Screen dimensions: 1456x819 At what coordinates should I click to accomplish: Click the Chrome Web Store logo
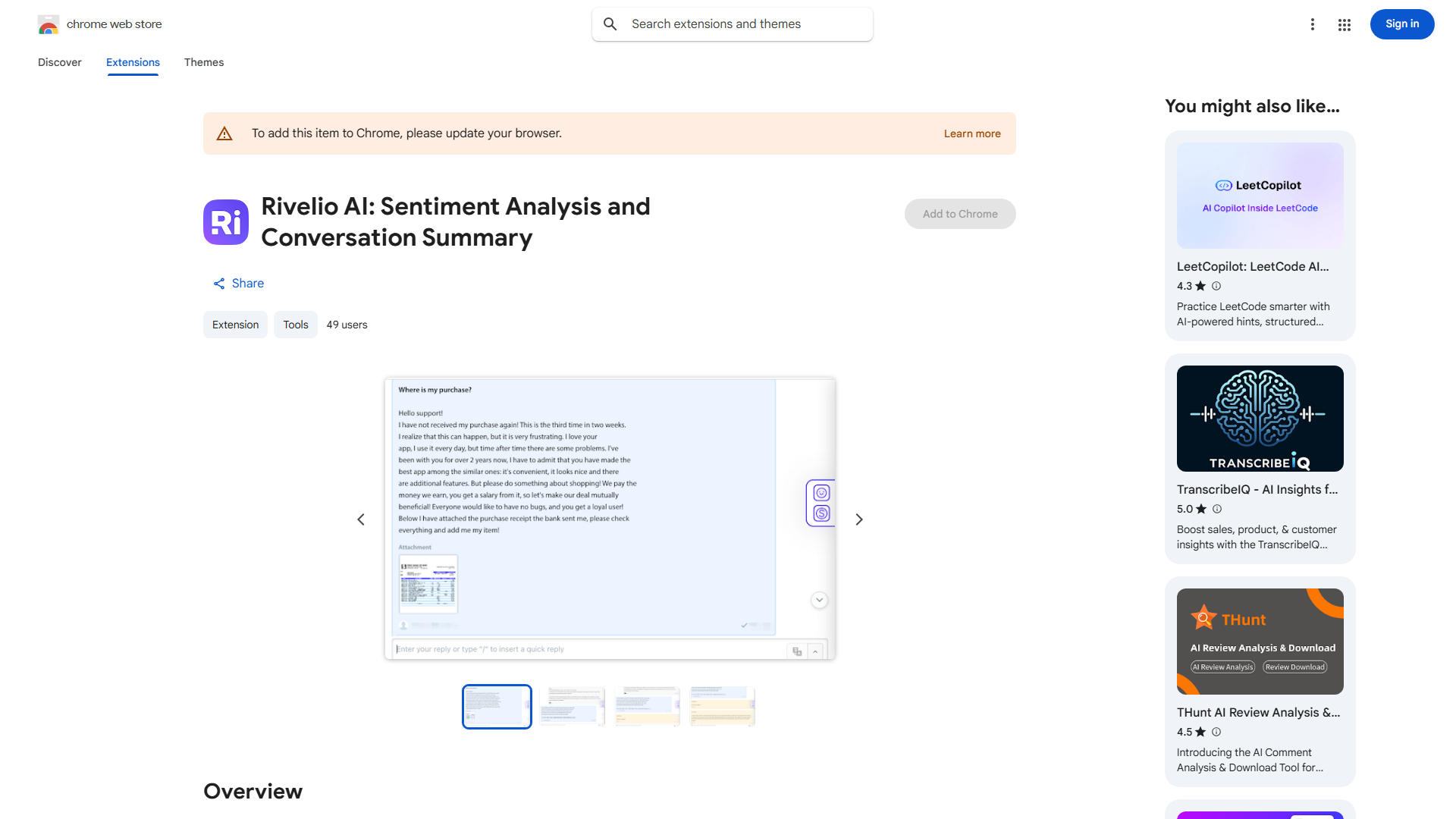(49, 25)
